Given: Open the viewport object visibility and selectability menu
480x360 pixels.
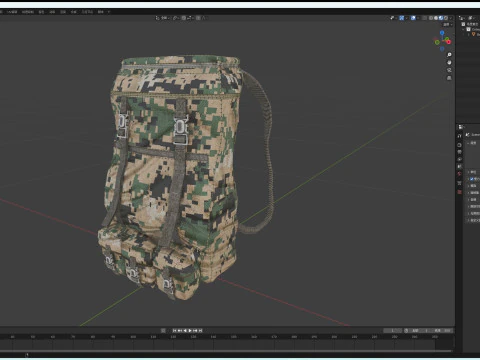Looking at the screenshot, I should 392,18.
